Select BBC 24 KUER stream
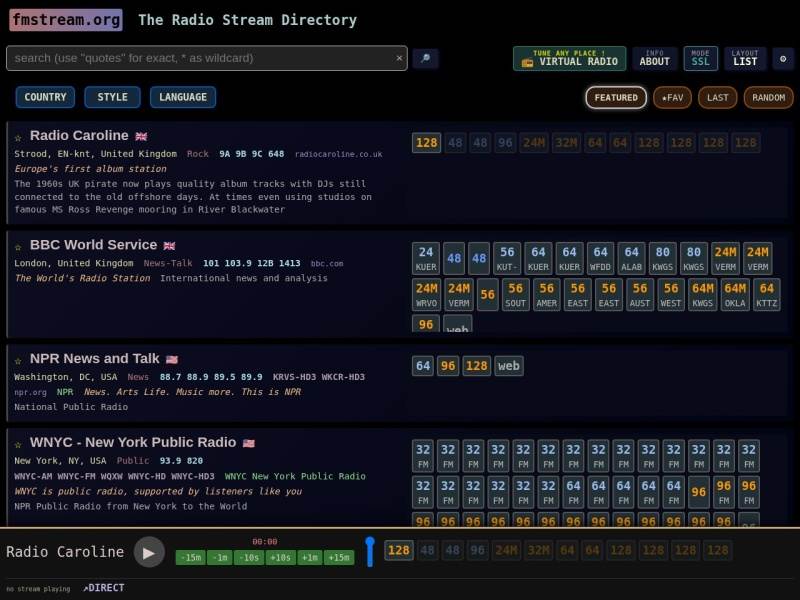The image size is (800, 600). point(426,258)
